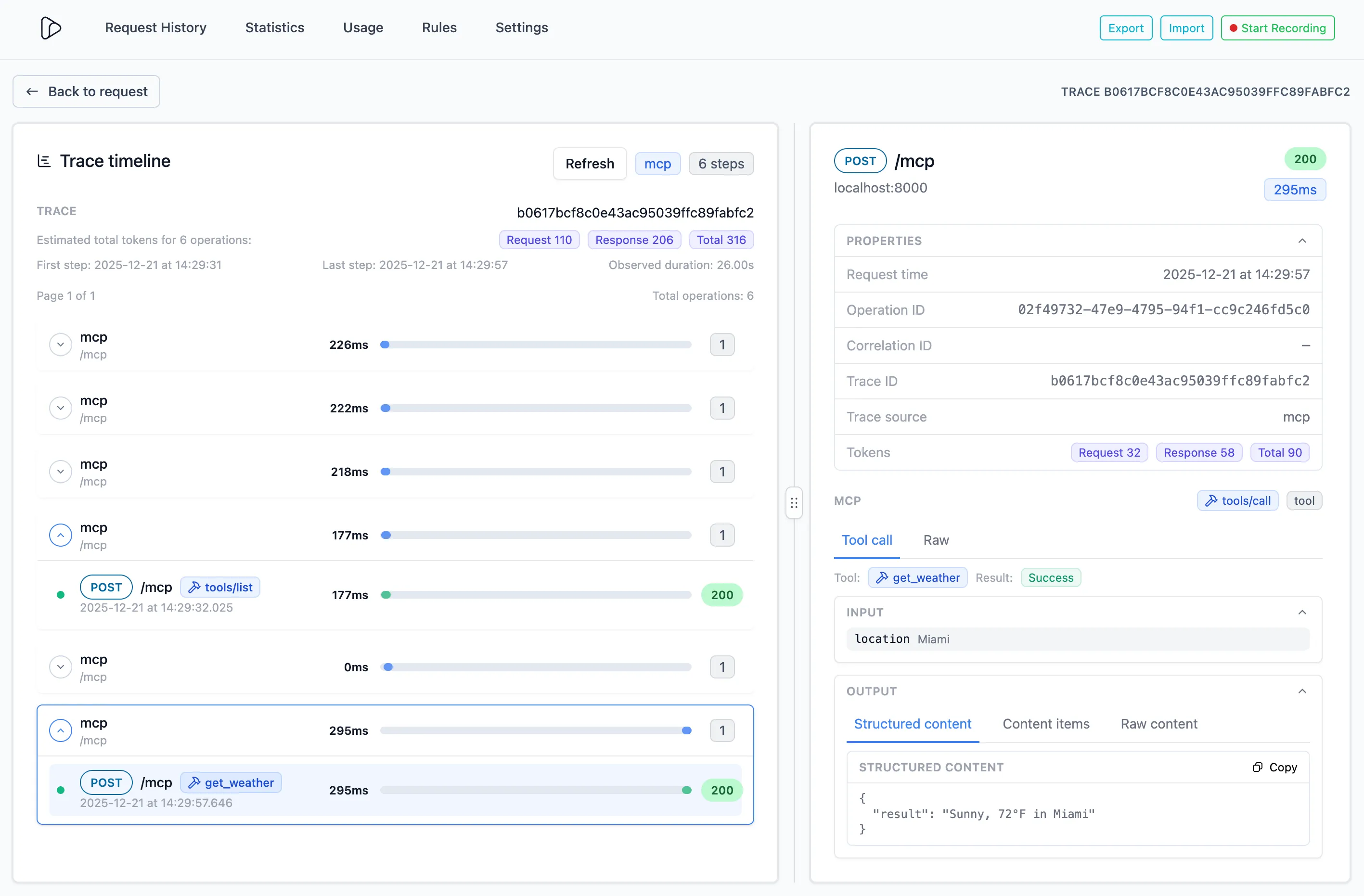Click the Refresh button

point(590,164)
